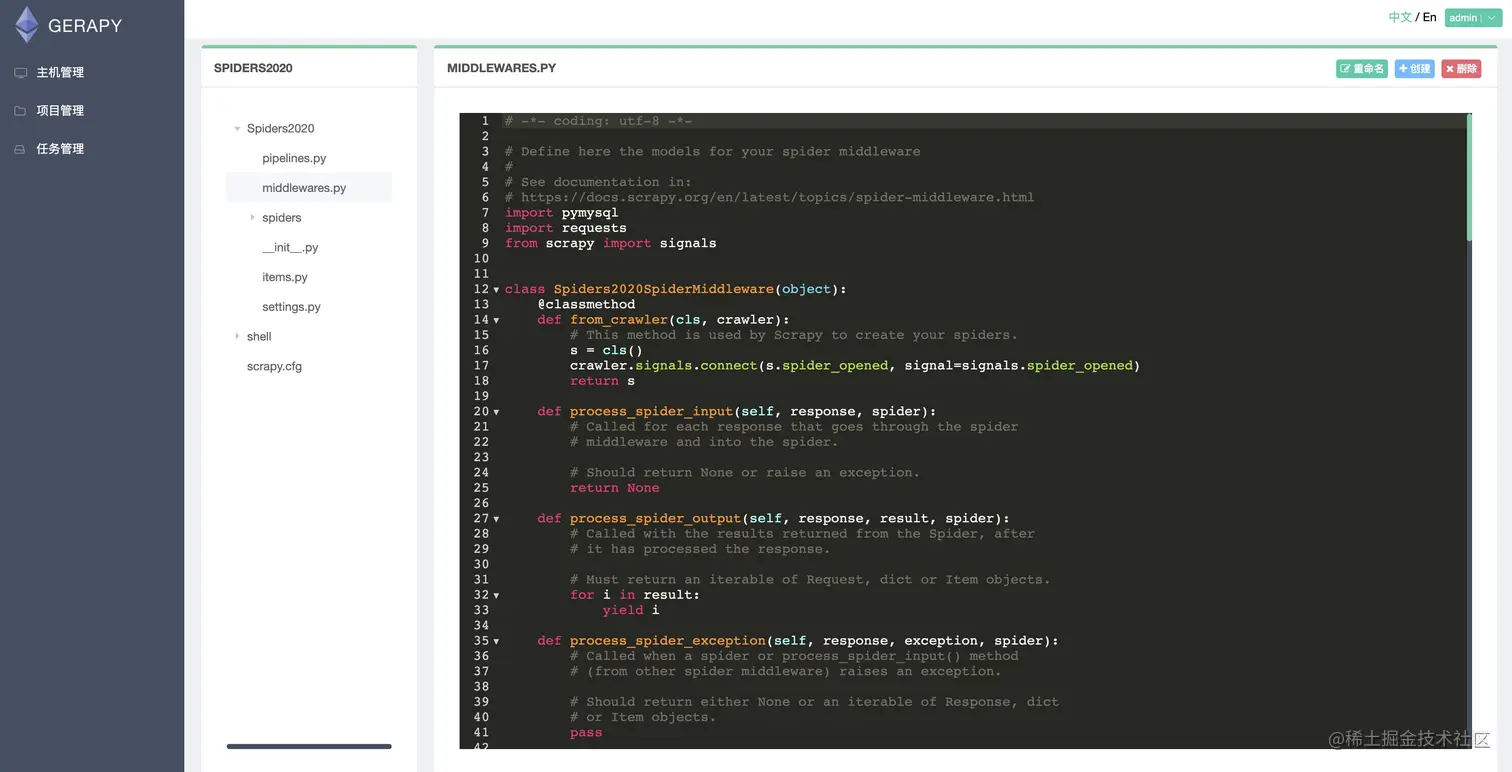Click 'pass' statement on line 41
The image size is (1512, 772).
tap(586, 732)
